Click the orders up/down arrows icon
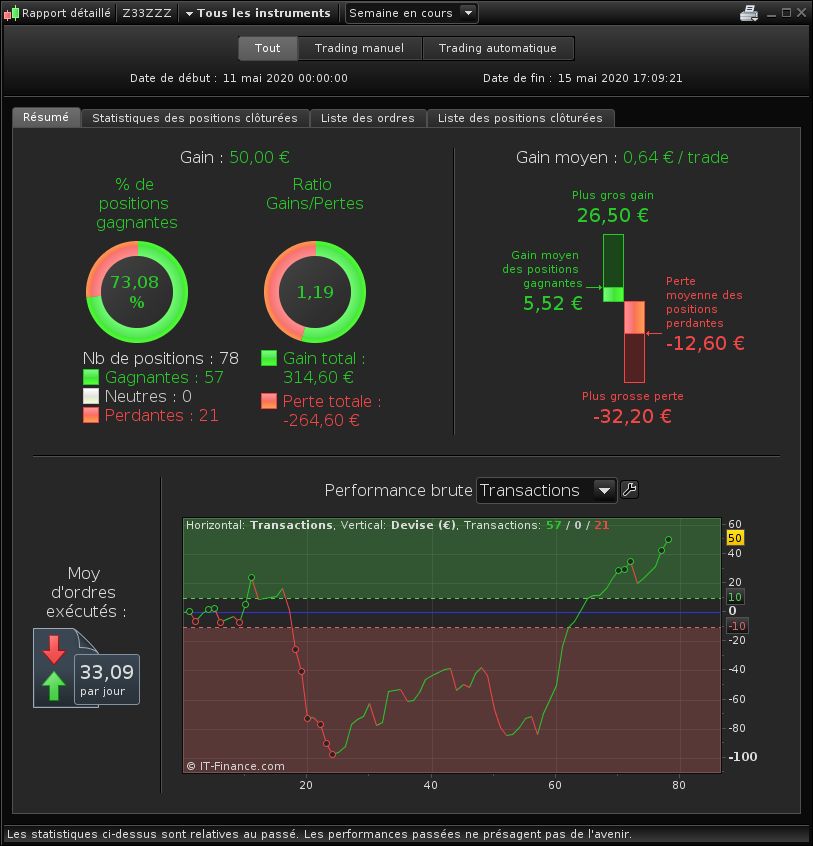 pos(54,667)
